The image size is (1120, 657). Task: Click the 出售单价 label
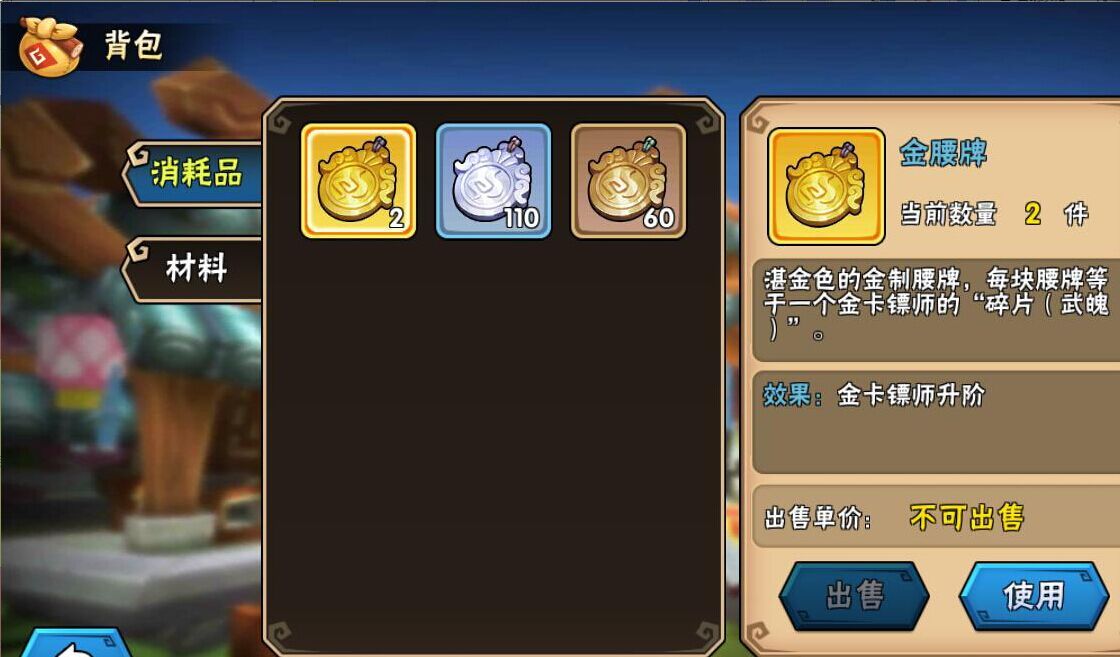click(x=818, y=518)
